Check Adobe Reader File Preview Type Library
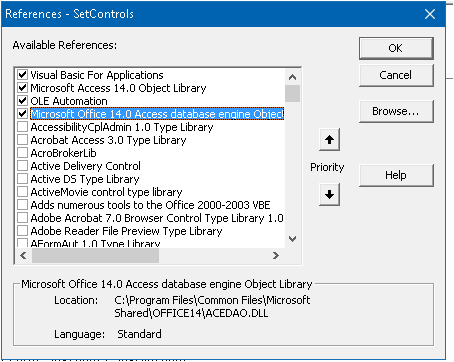Image resolution: width=454 pixels, height=362 pixels. tap(22, 231)
